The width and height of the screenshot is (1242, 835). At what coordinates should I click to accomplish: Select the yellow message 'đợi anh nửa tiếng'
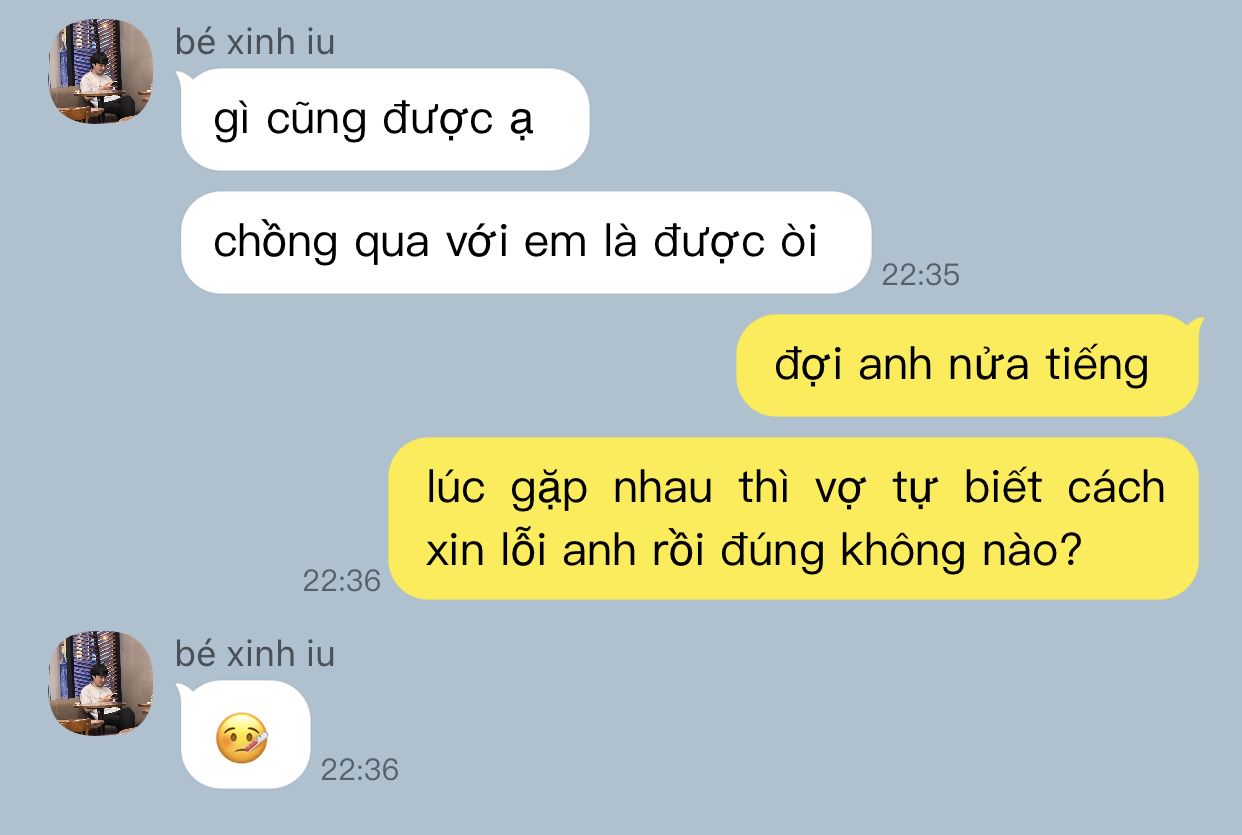pos(967,365)
